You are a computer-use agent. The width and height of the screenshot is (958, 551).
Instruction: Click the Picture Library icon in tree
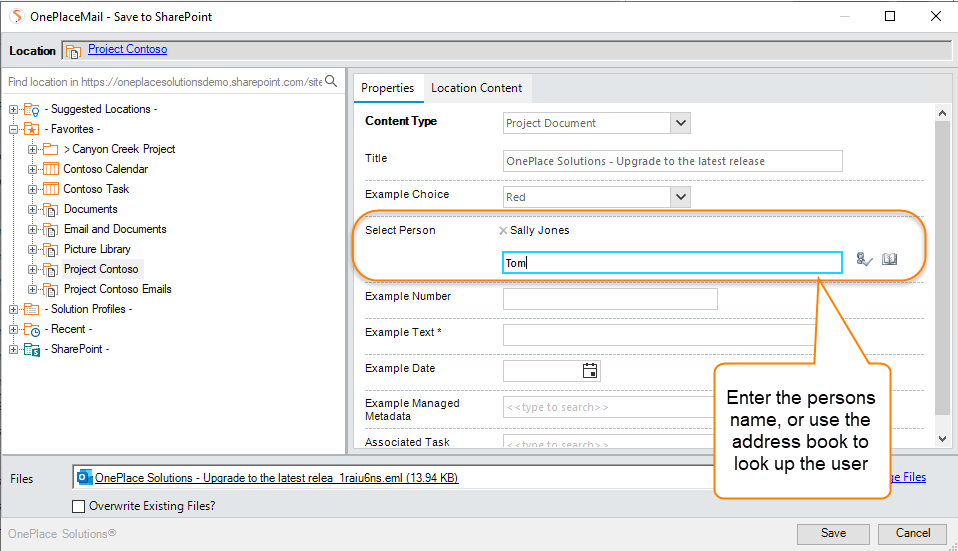(x=50, y=249)
